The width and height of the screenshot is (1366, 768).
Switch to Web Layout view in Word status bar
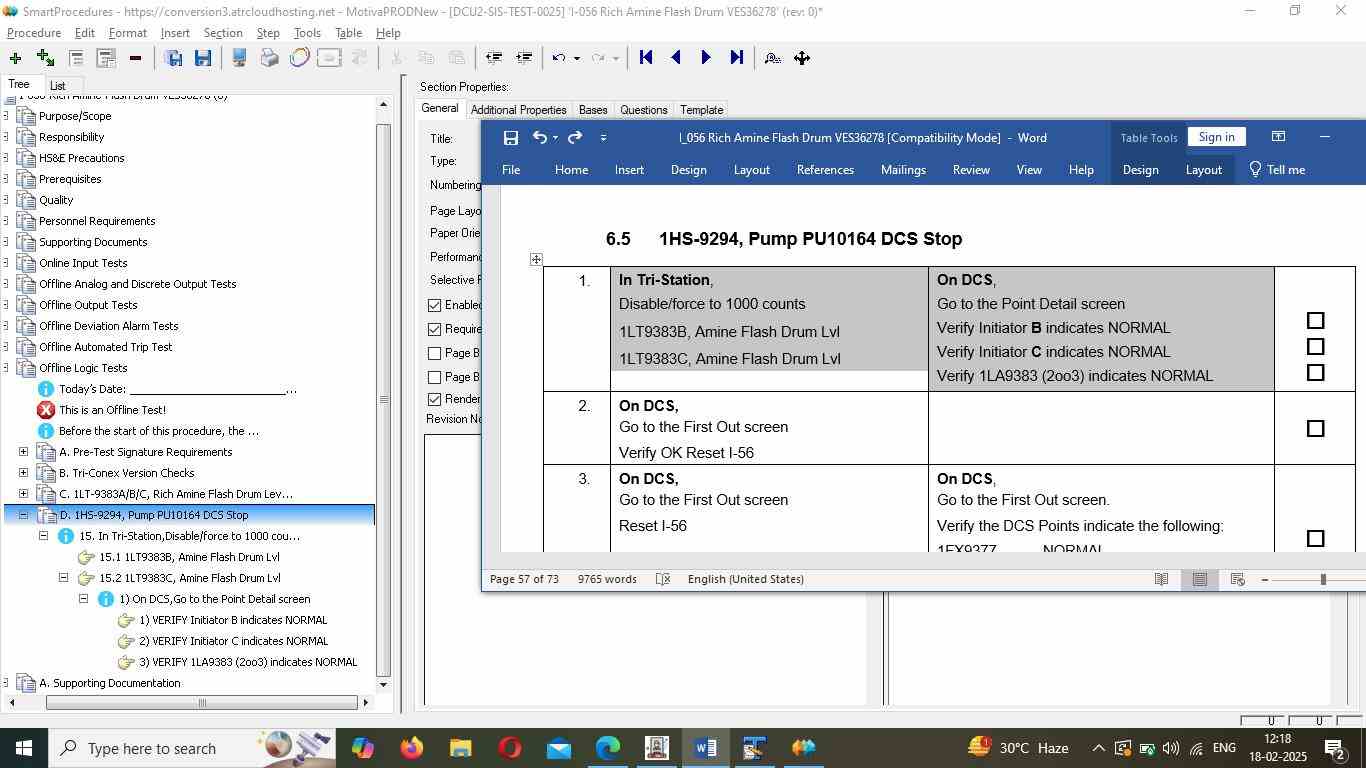point(1237,579)
